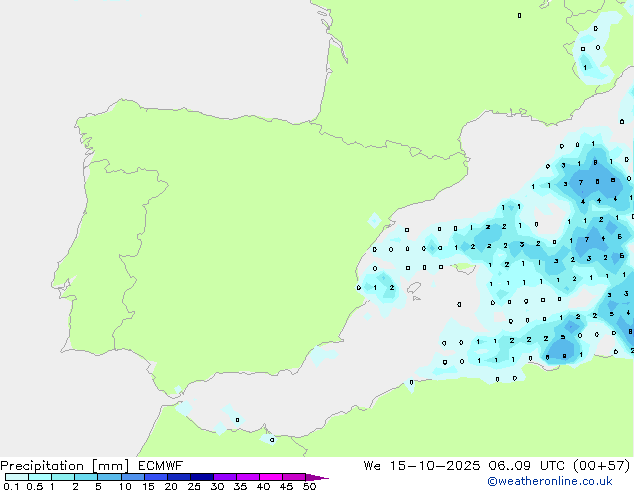
Task: Pick the 5–10 mm legend color box
Action: point(109,477)
